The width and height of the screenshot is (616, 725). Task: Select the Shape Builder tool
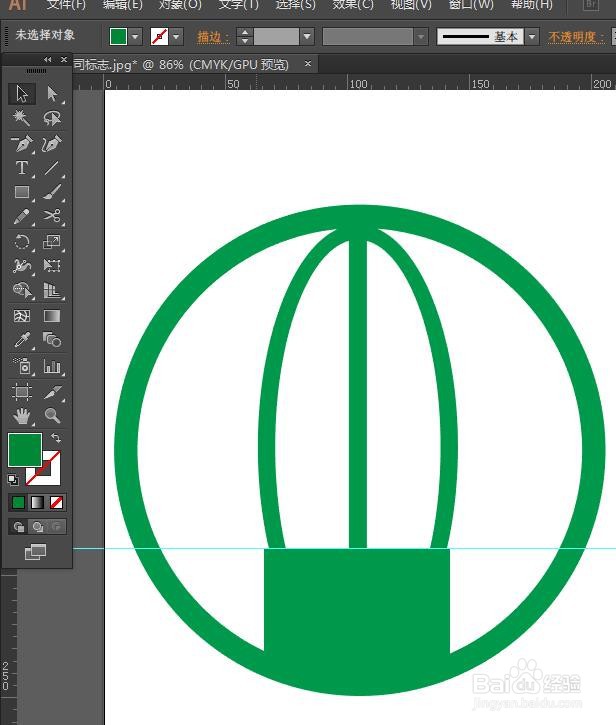point(22,290)
